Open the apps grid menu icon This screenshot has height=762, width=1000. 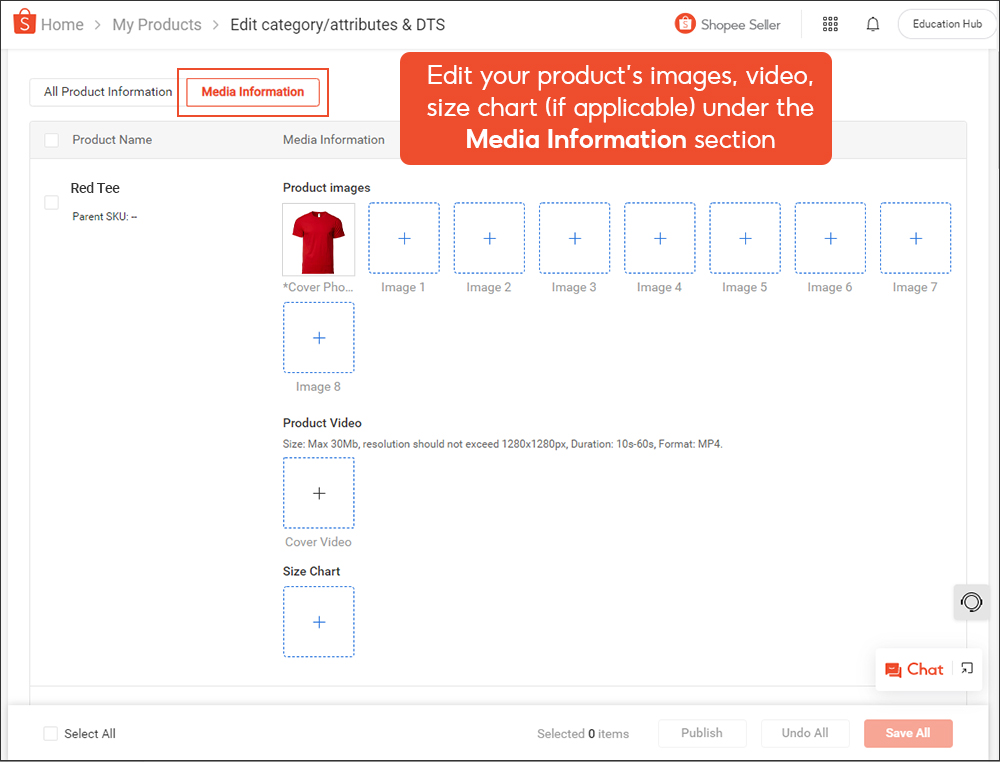830,24
